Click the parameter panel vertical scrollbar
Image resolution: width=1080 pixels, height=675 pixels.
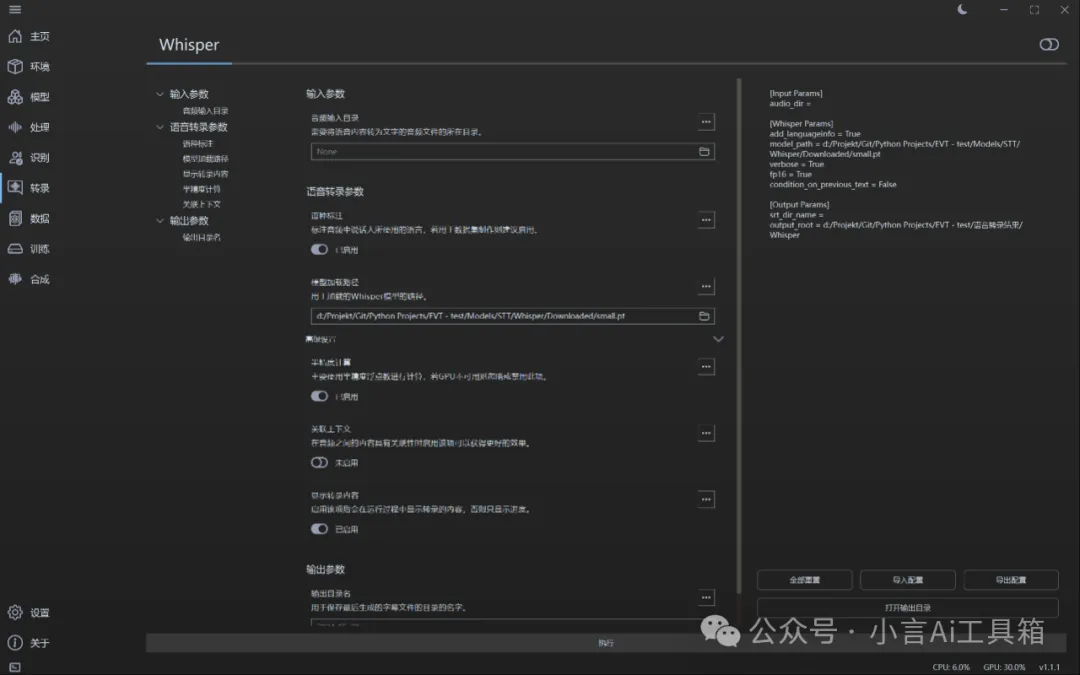point(739,336)
